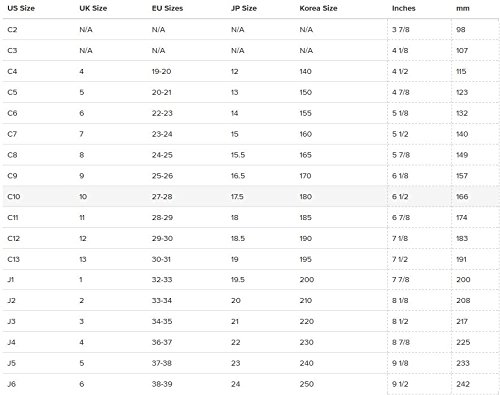This screenshot has height=395, width=500.
Task: Click the JP Size column header
Action: click(x=244, y=8)
